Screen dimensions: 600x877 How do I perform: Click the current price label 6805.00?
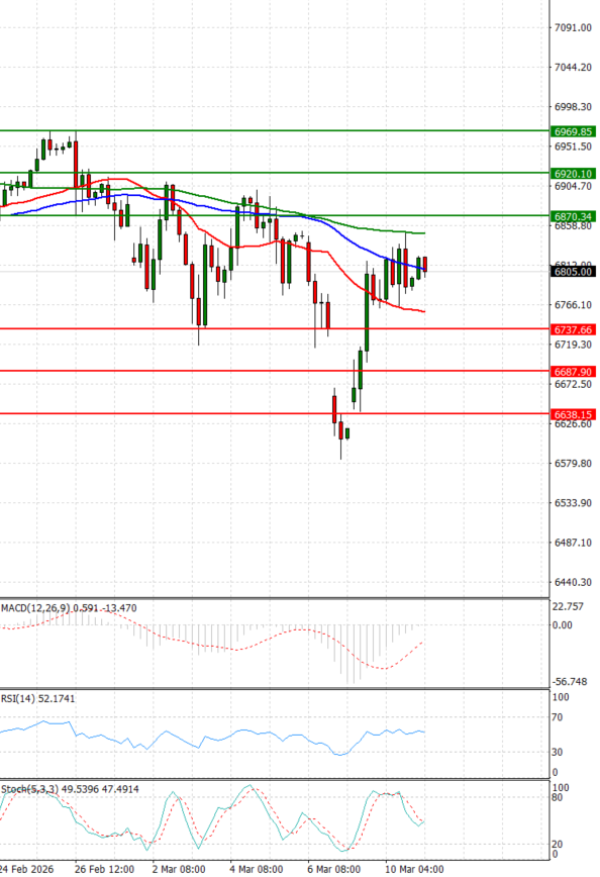(x=573, y=272)
